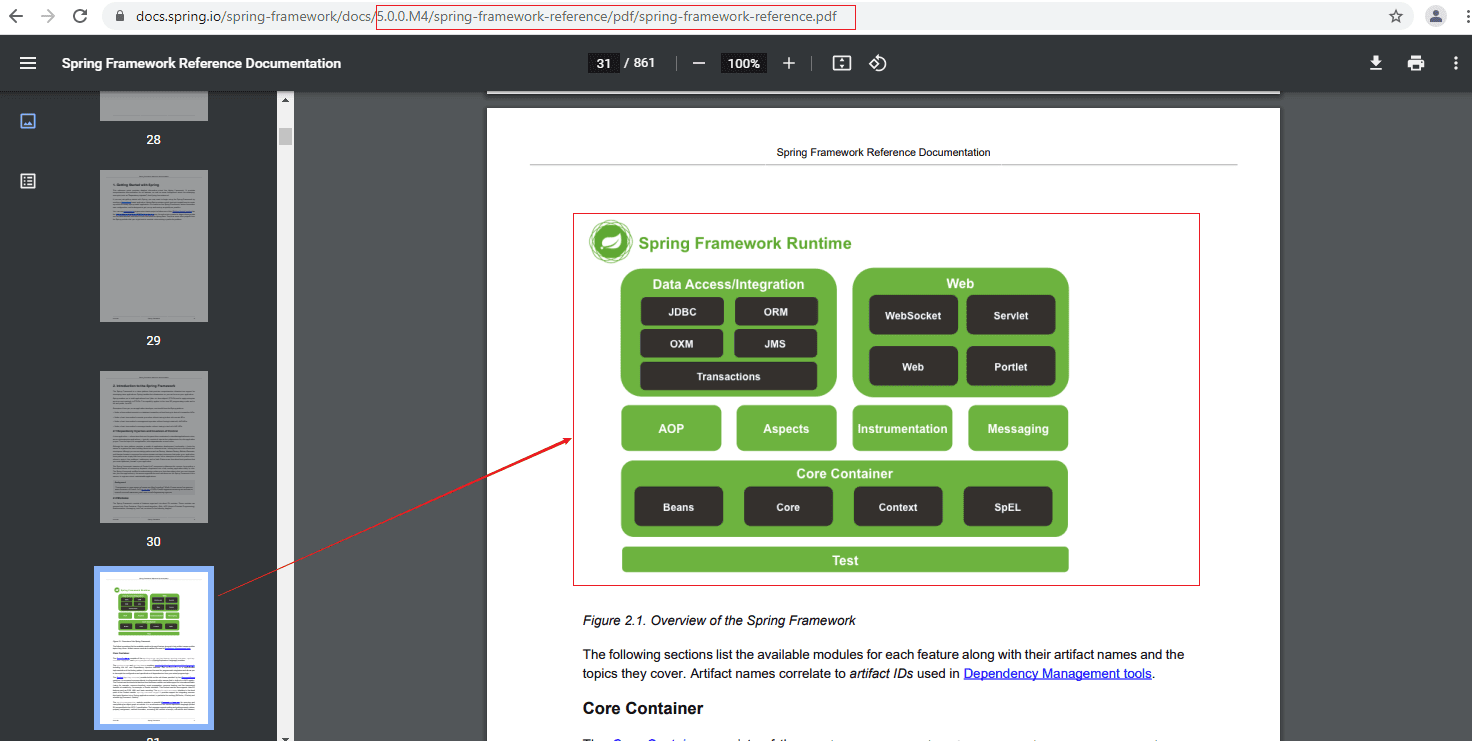Image resolution: width=1472 pixels, height=741 pixels.
Task: Click the download PDF icon
Action: tap(1376, 63)
